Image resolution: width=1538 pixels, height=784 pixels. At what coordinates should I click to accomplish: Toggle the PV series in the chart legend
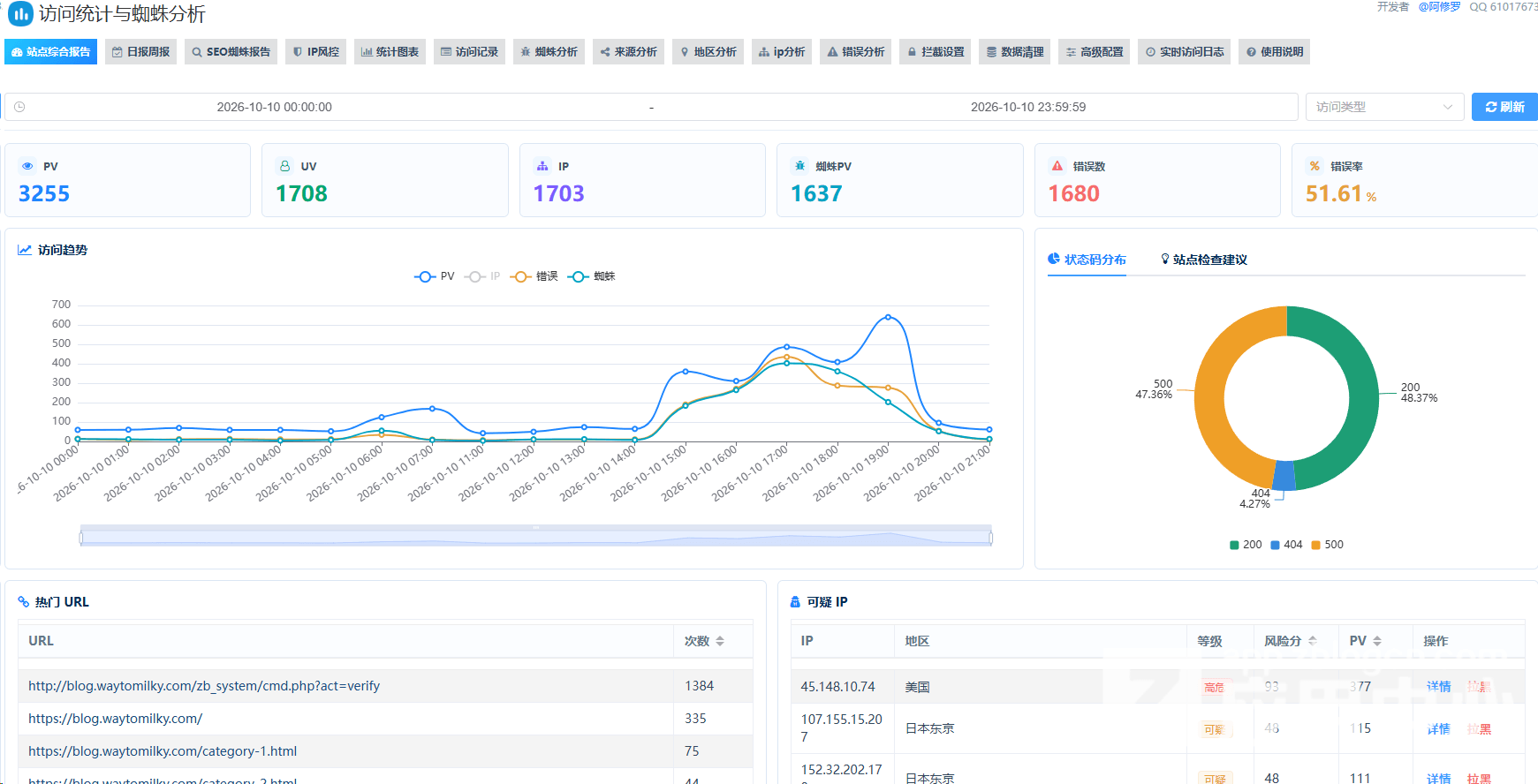tap(435, 276)
